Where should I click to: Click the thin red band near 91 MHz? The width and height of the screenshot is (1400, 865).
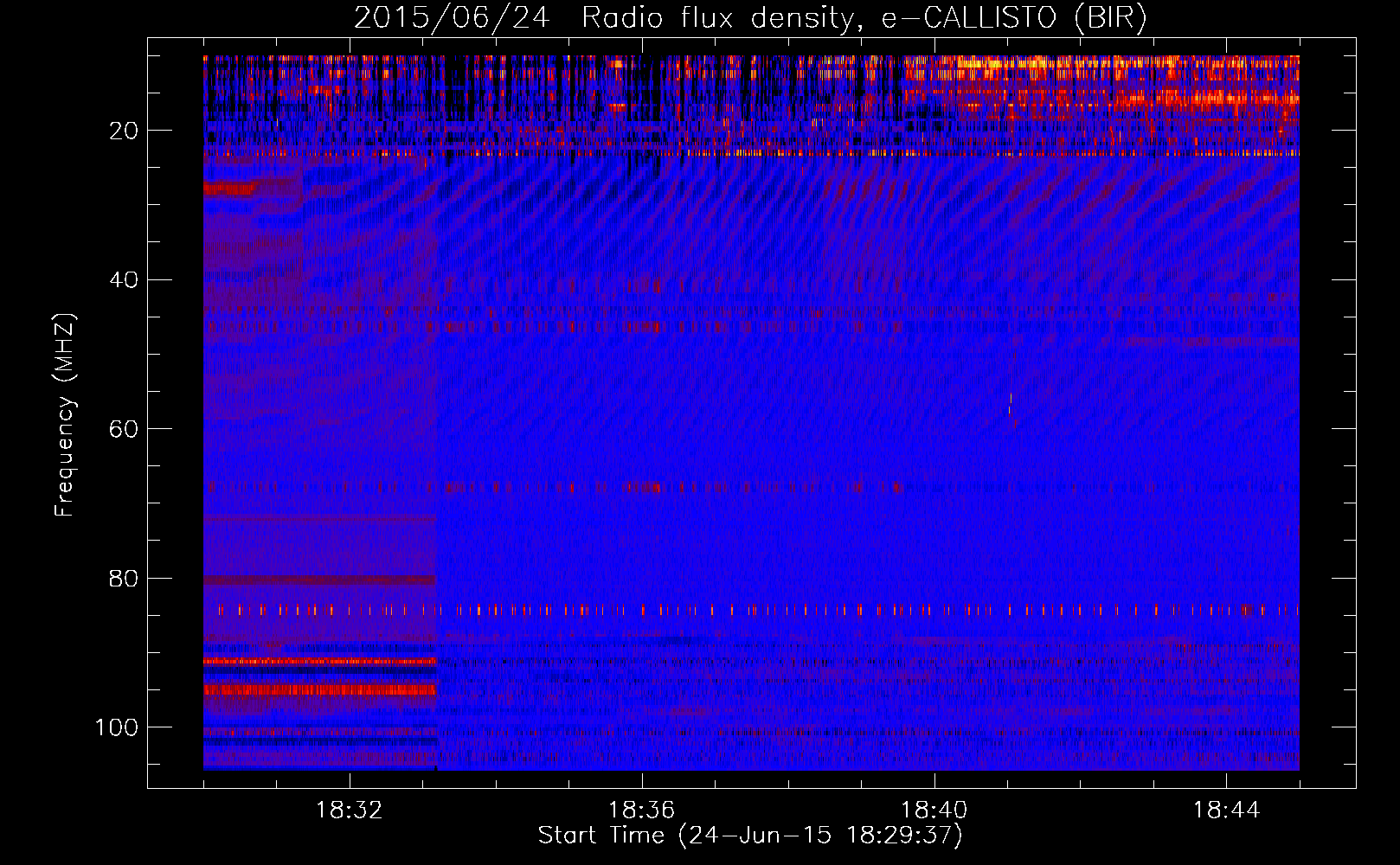(320, 662)
